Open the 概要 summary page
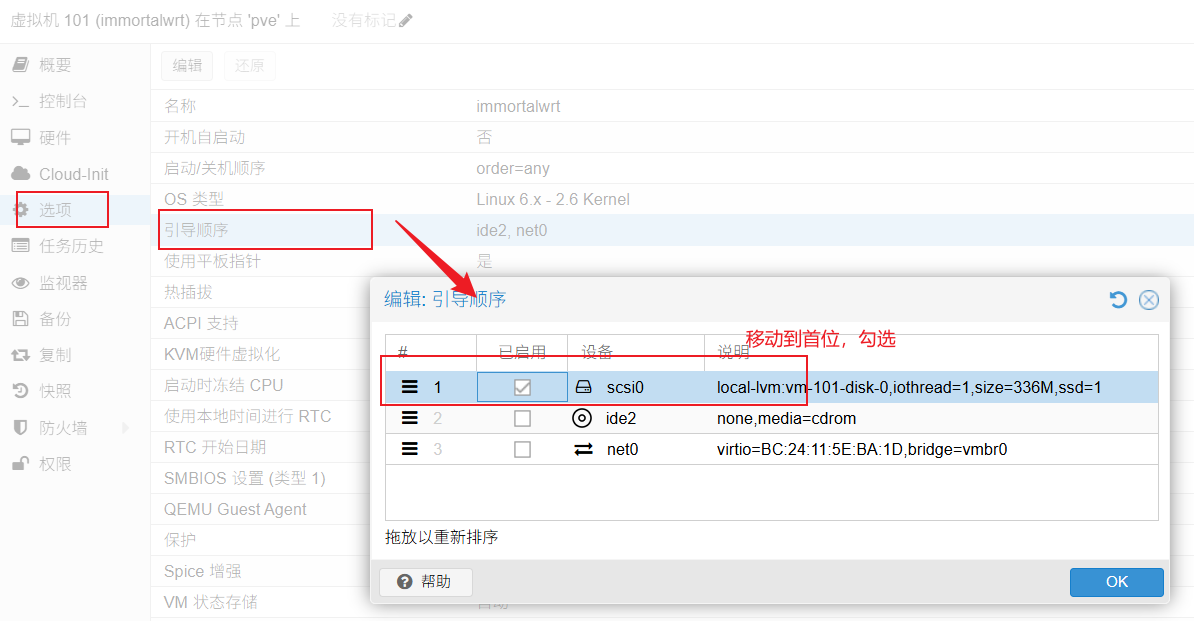The width and height of the screenshot is (1194, 621). coord(75,65)
